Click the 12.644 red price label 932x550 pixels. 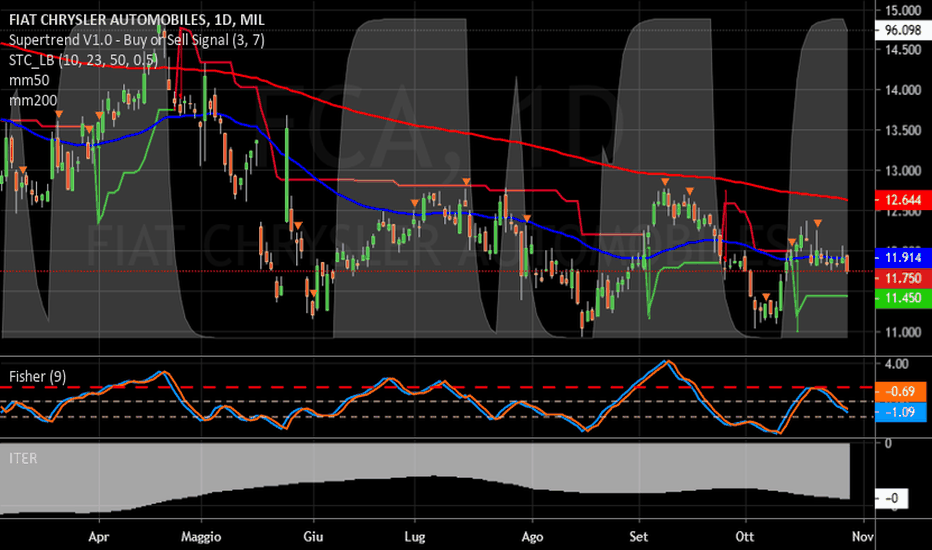pos(903,200)
